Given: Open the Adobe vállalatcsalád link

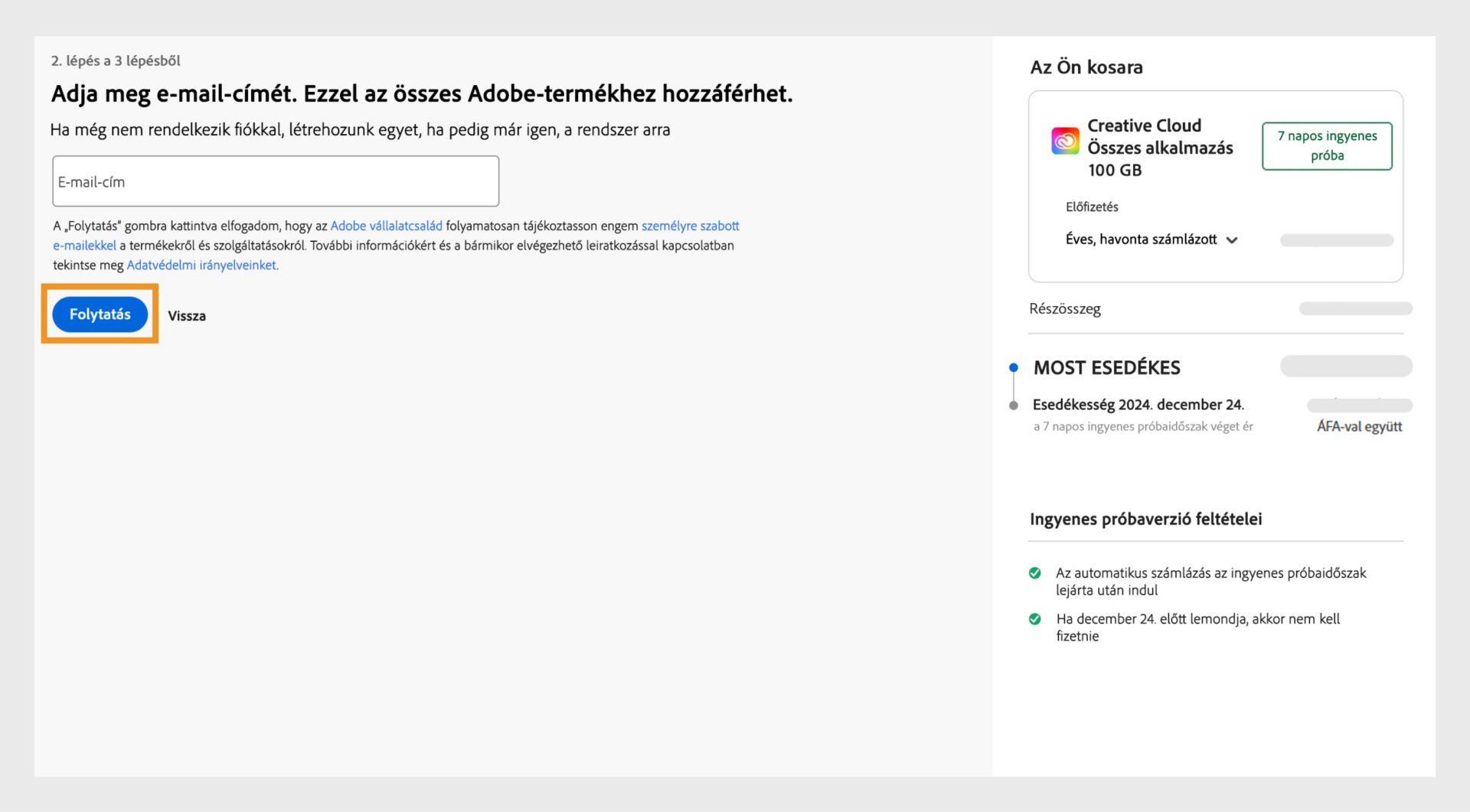Looking at the screenshot, I should coord(386,226).
